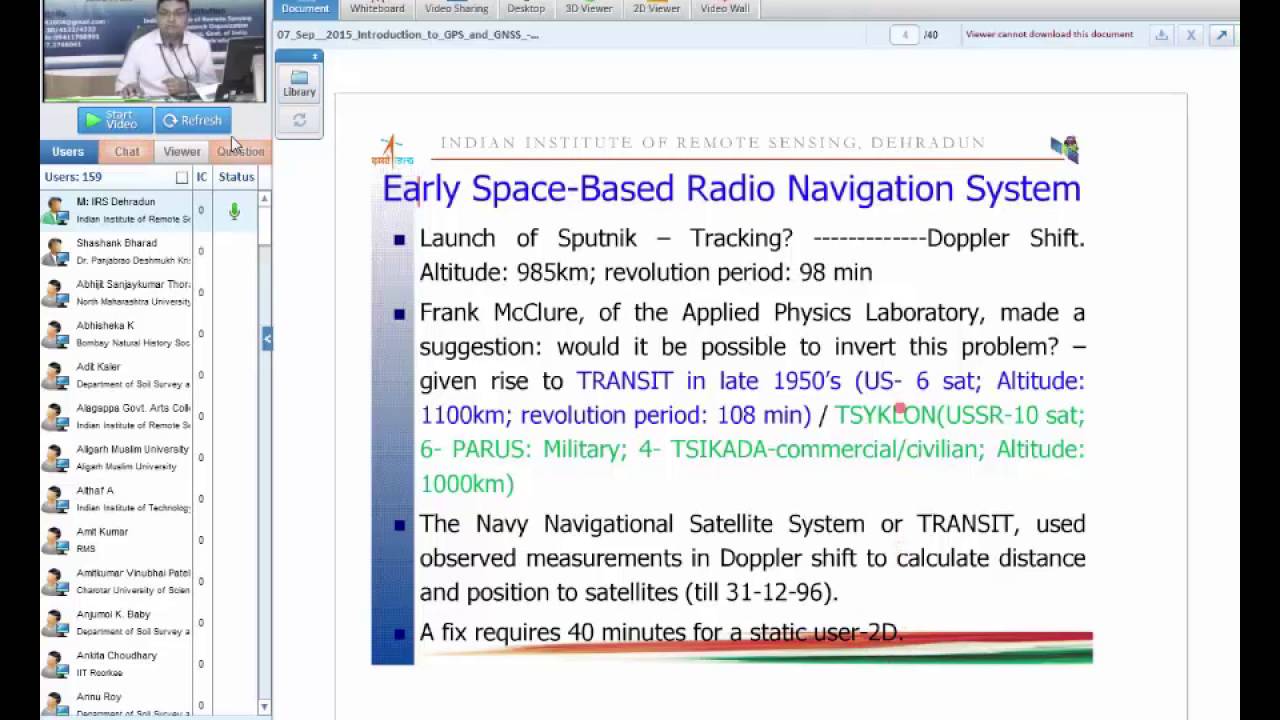The image size is (1280, 720).
Task: Switch to the Viewer tab
Action: tap(182, 152)
